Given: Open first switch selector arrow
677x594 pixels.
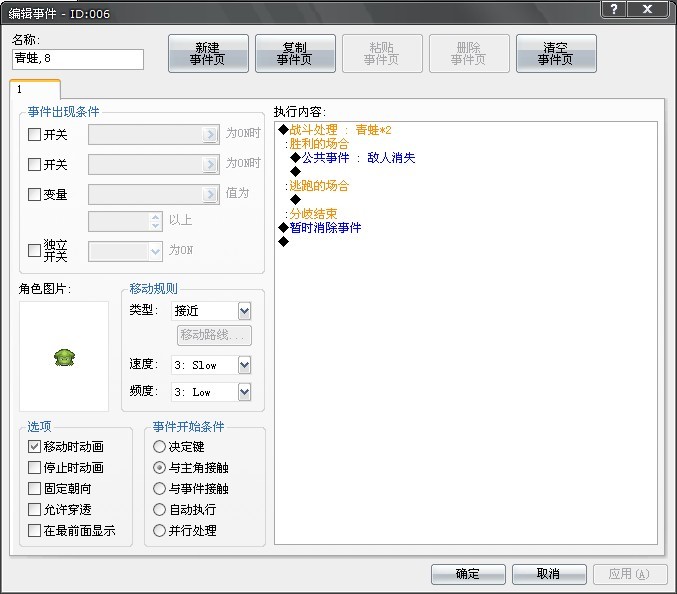Looking at the screenshot, I should click(x=210, y=135).
